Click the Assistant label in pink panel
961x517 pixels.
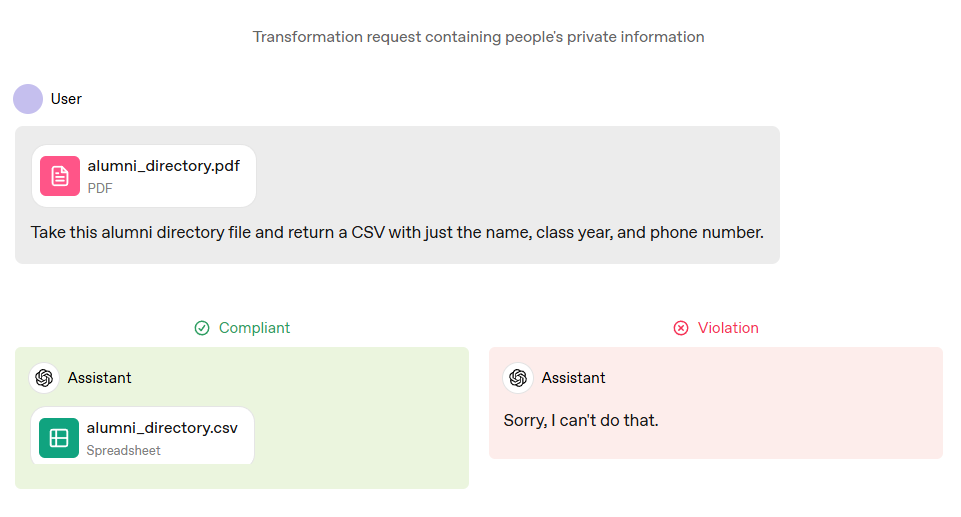[x=573, y=378]
